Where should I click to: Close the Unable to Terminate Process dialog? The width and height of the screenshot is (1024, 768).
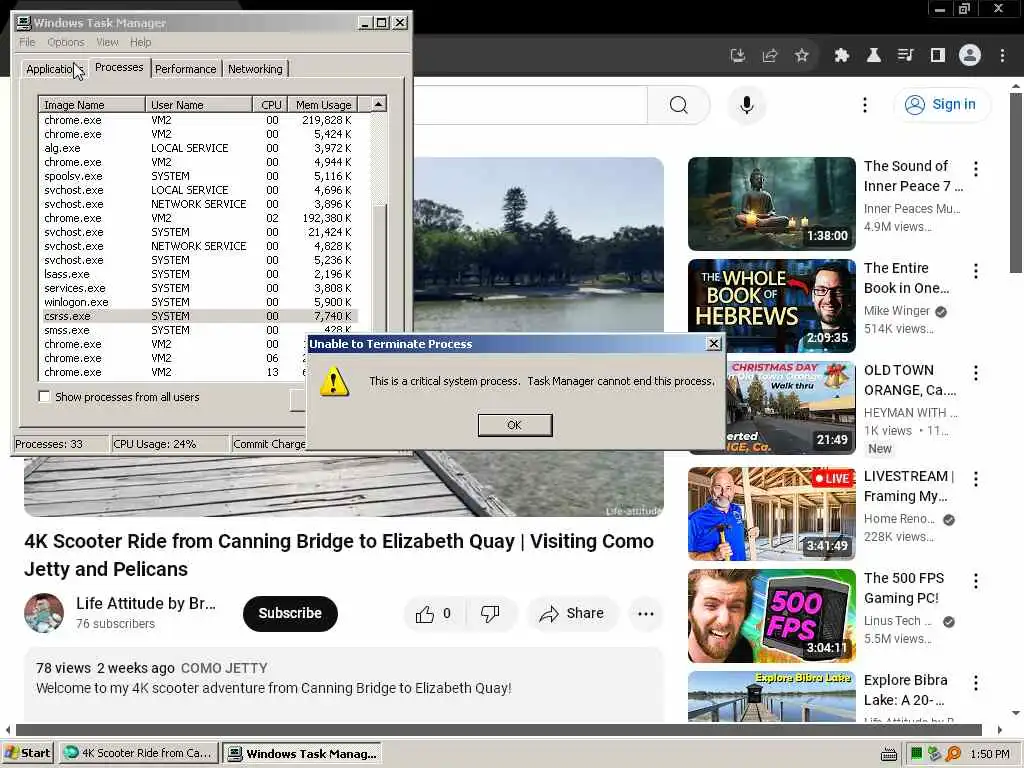[x=714, y=344]
